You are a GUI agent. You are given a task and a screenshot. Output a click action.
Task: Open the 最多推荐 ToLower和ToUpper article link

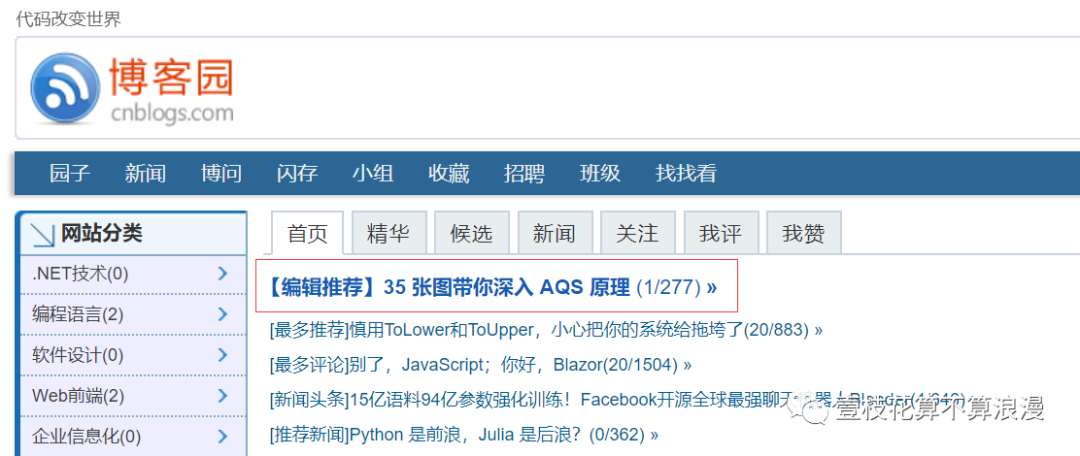point(546,330)
